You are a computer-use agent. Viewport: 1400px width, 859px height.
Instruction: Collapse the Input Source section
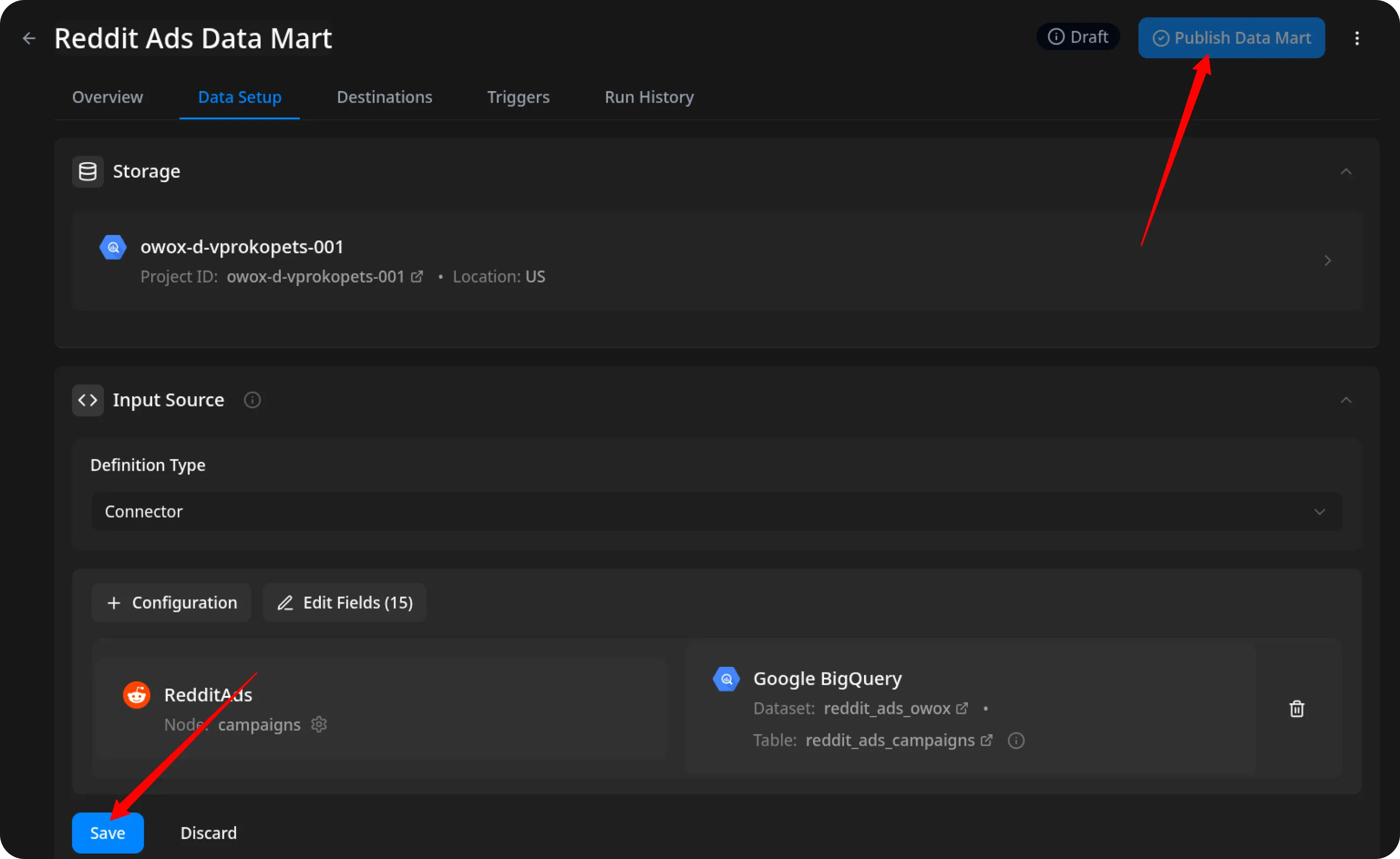tap(1346, 400)
